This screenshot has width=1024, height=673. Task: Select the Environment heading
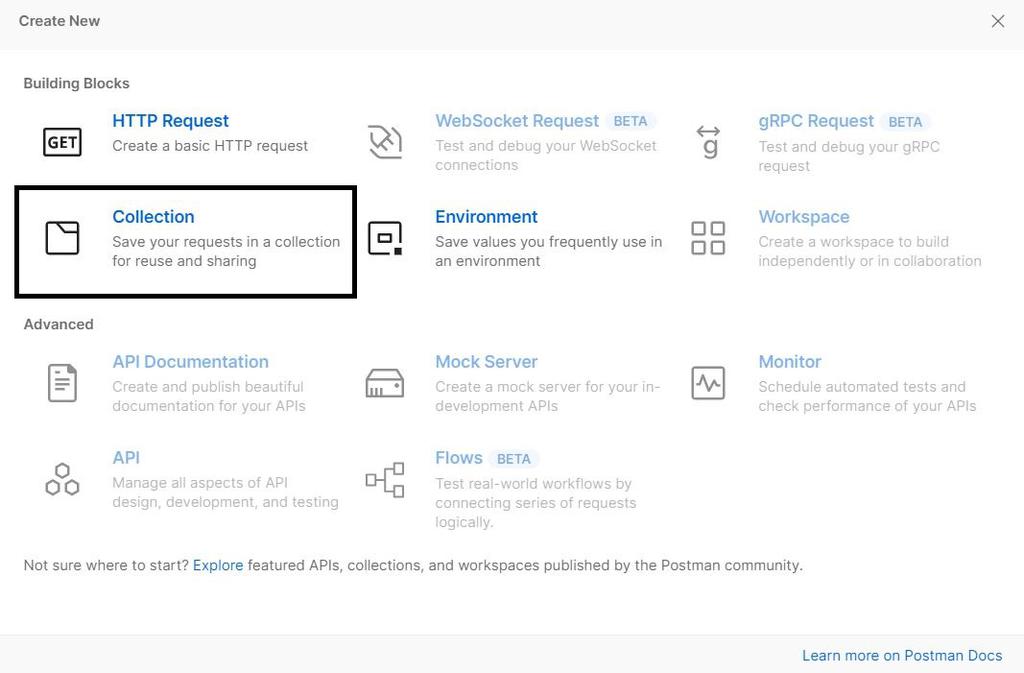pos(486,217)
